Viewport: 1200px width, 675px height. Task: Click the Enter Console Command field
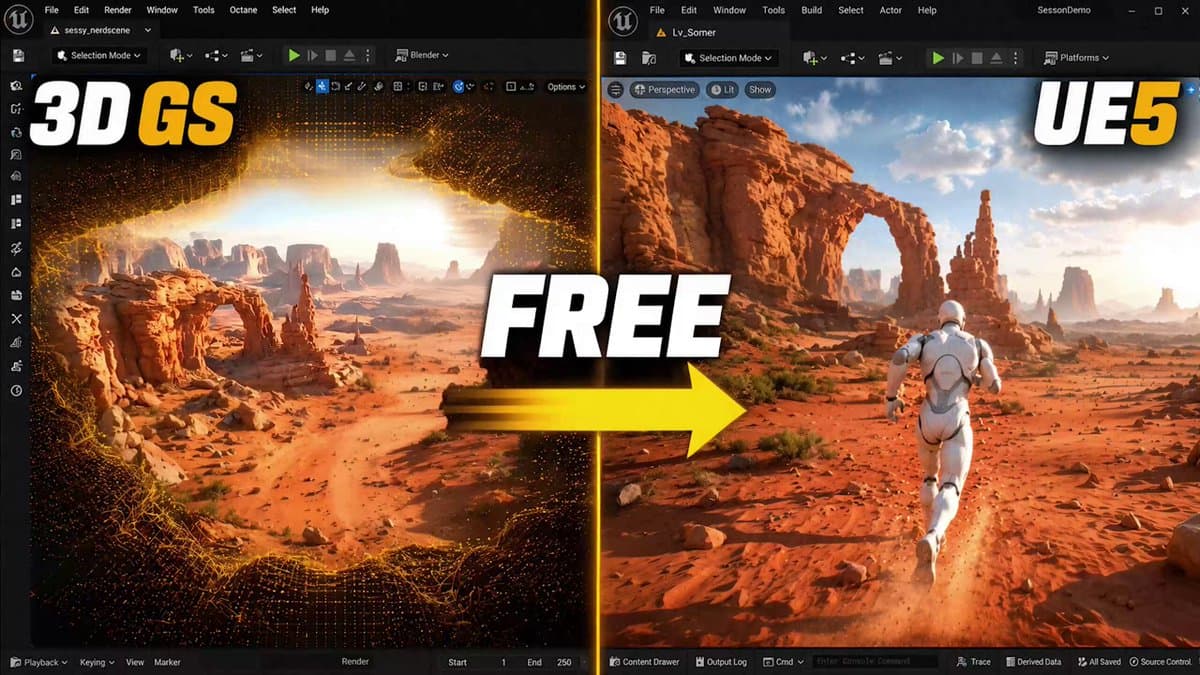coord(874,662)
